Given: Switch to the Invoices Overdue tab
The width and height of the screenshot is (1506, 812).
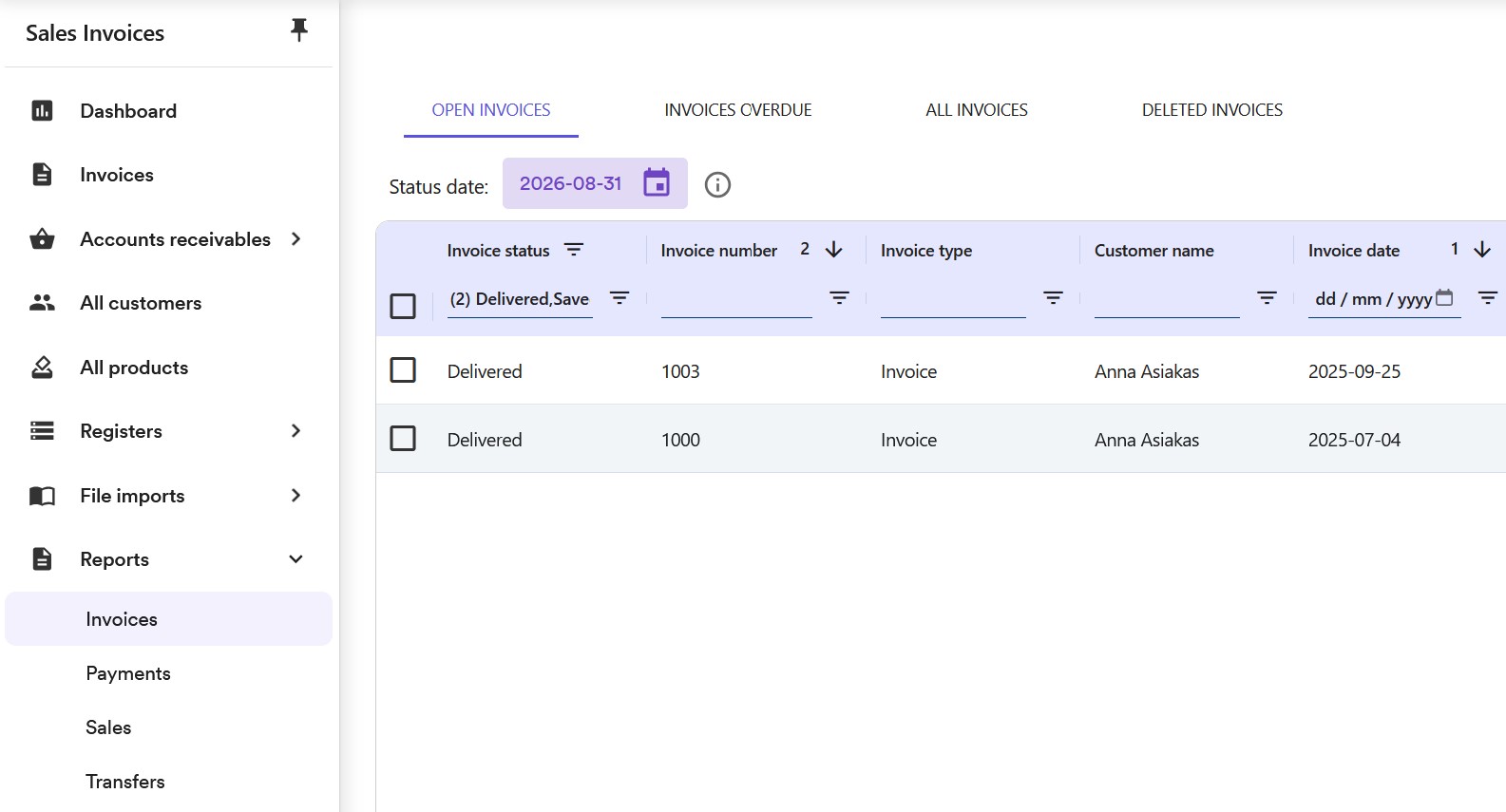Looking at the screenshot, I should coord(738,110).
